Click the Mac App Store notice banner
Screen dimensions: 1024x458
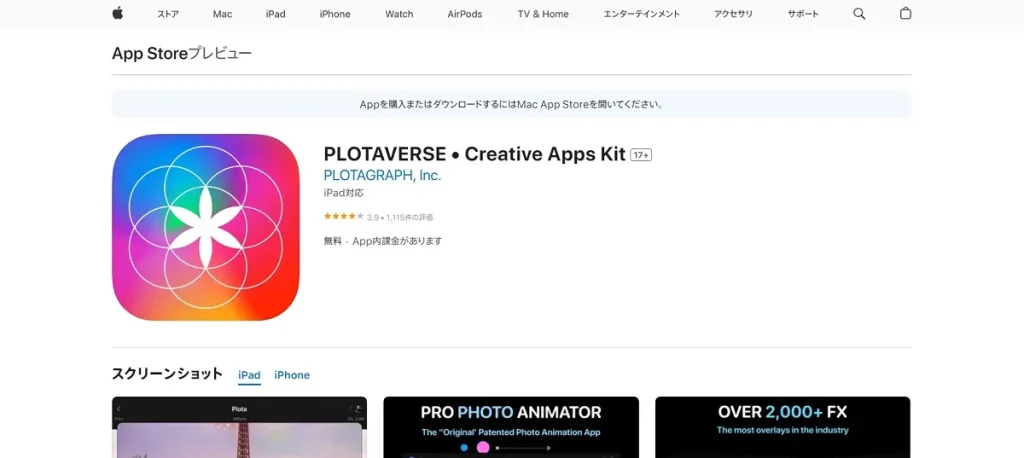511,104
